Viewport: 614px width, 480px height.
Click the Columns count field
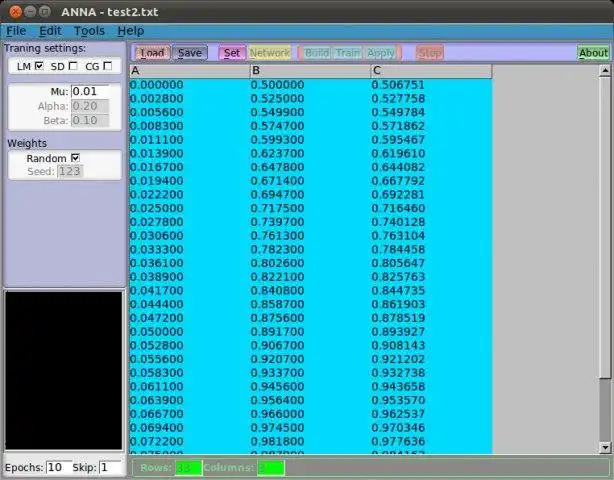coord(271,467)
